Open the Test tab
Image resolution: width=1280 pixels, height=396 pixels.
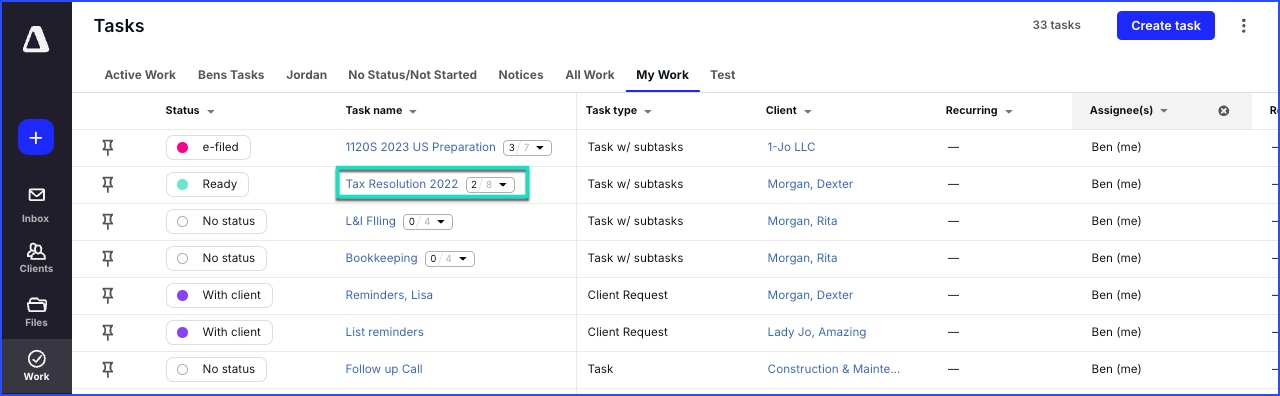(723, 75)
